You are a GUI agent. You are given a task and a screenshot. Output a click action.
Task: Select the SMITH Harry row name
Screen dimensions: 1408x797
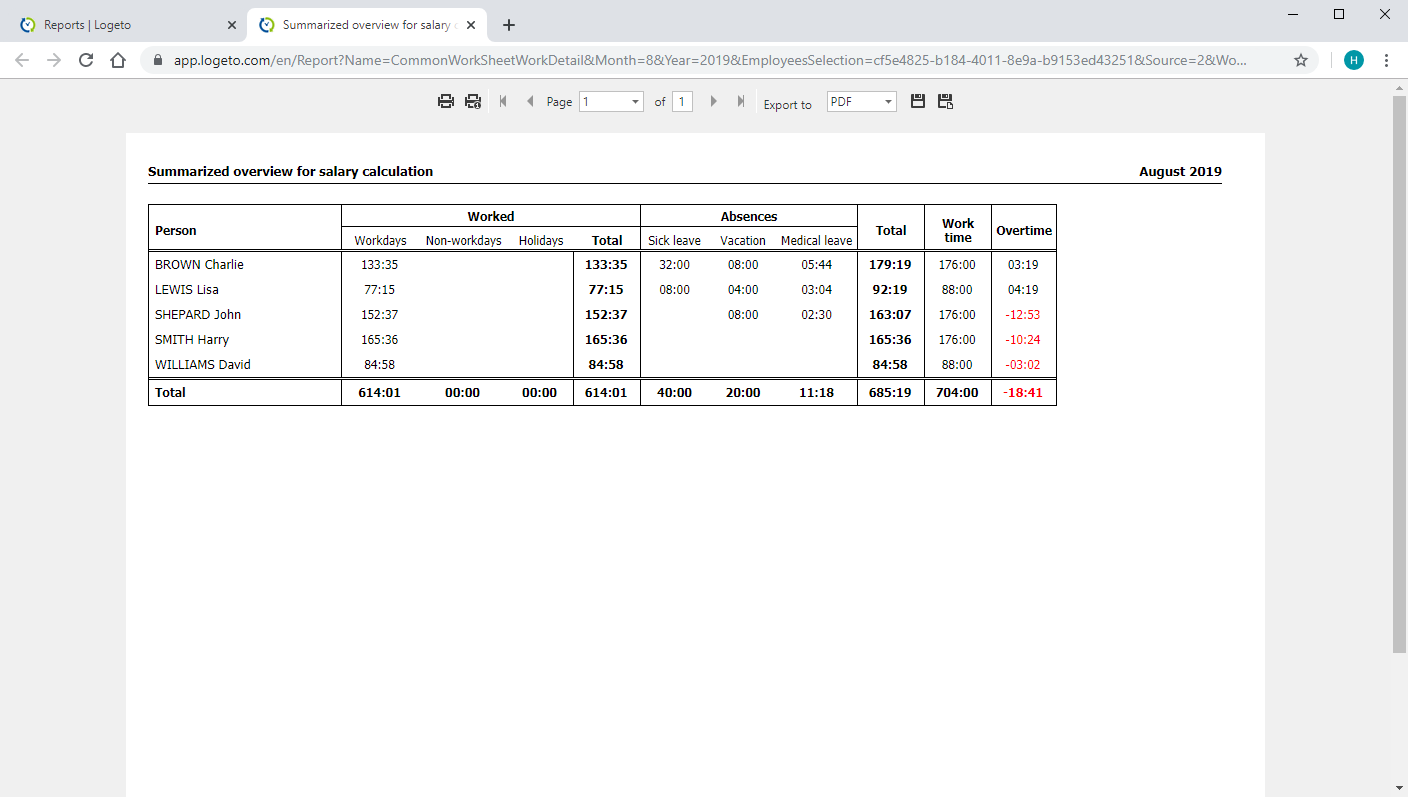tap(192, 340)
